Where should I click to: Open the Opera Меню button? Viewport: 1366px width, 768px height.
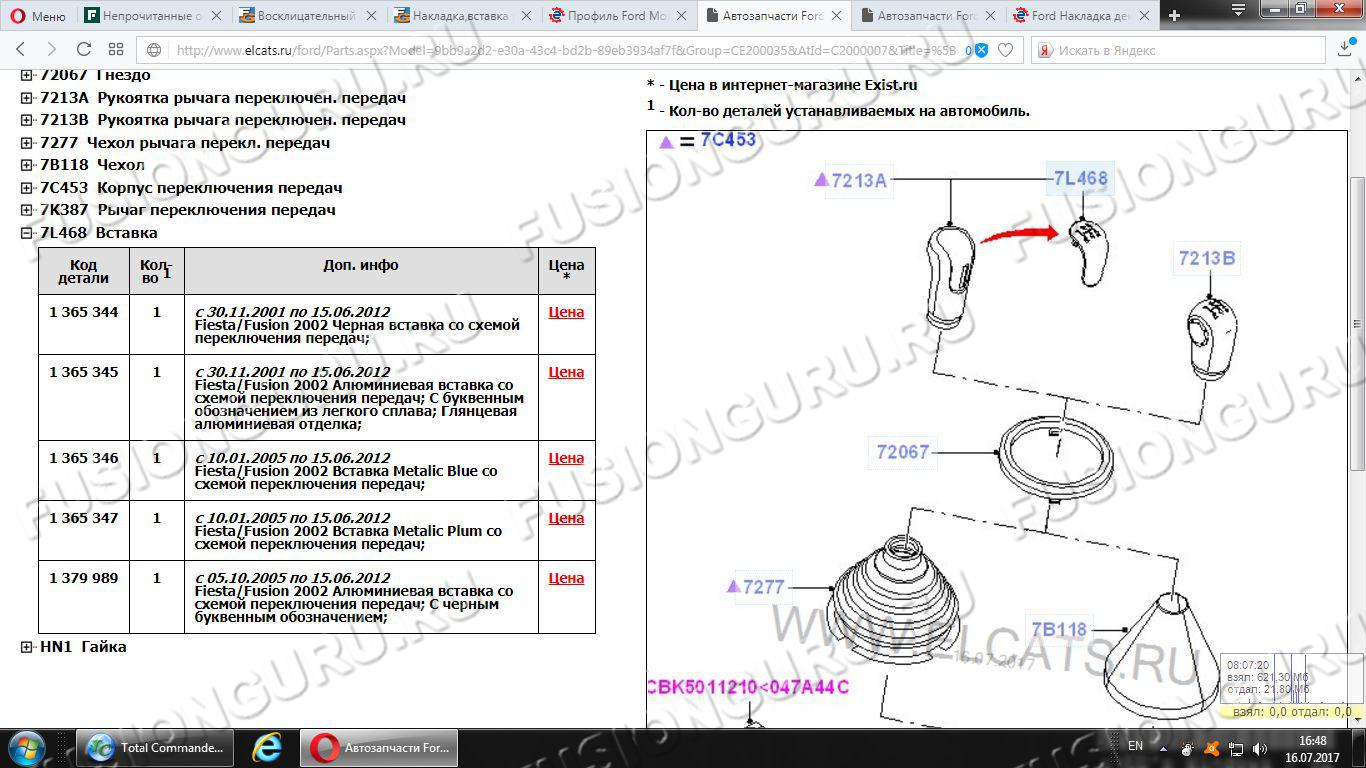tap(38, 16)
